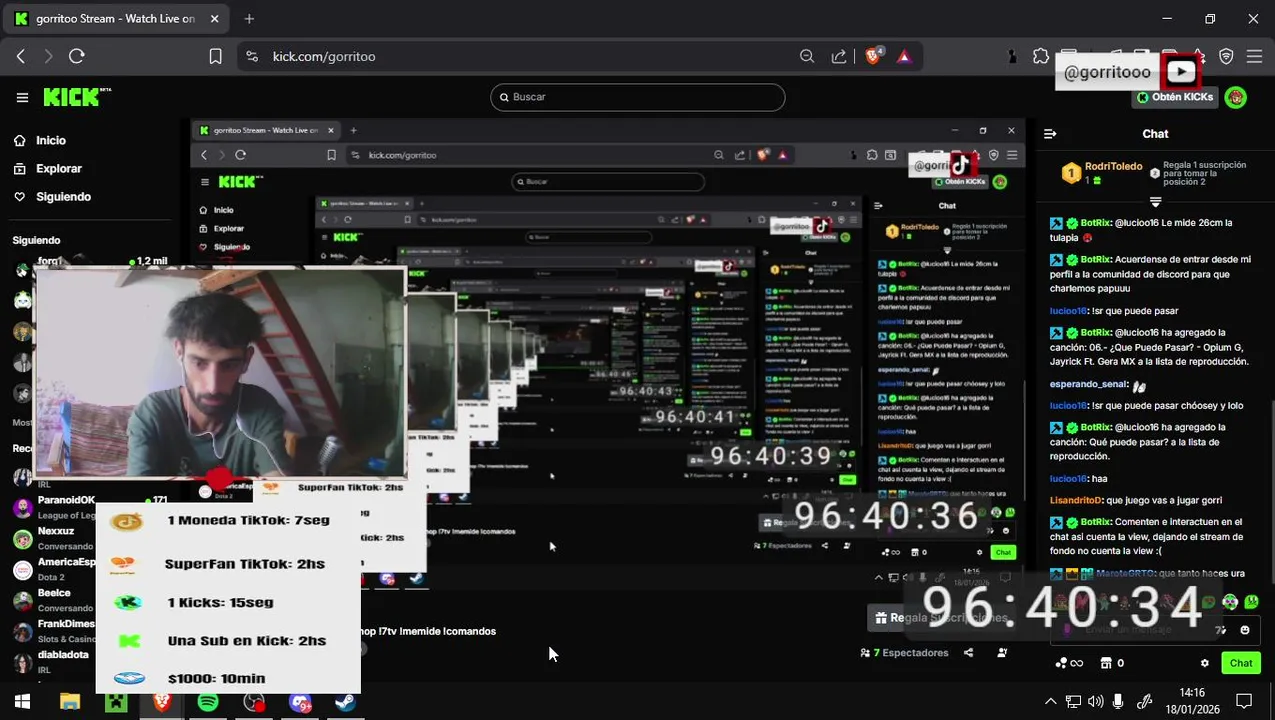Open File Explorer from taskbar
Screen dimensions: 1275x720
pyautogui.click(x=69, y=702)
